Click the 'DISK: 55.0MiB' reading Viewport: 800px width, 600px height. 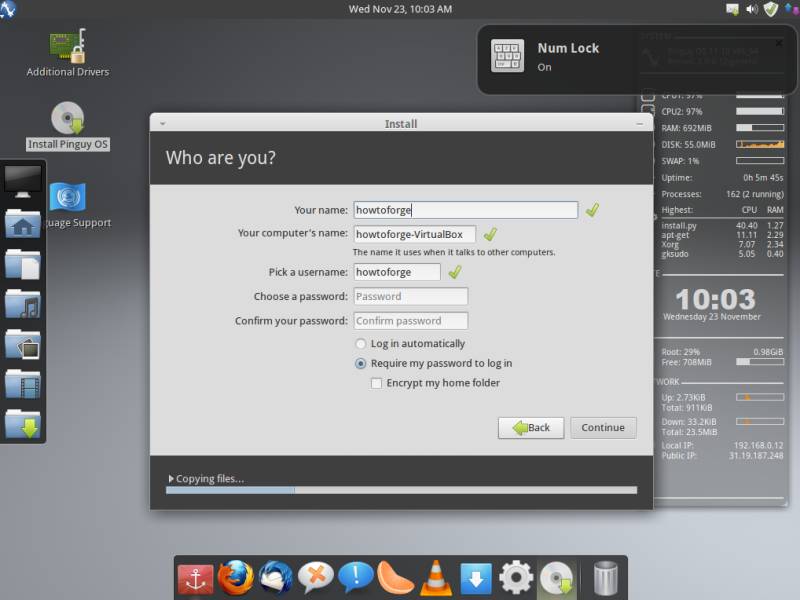[x=688, y=144]
